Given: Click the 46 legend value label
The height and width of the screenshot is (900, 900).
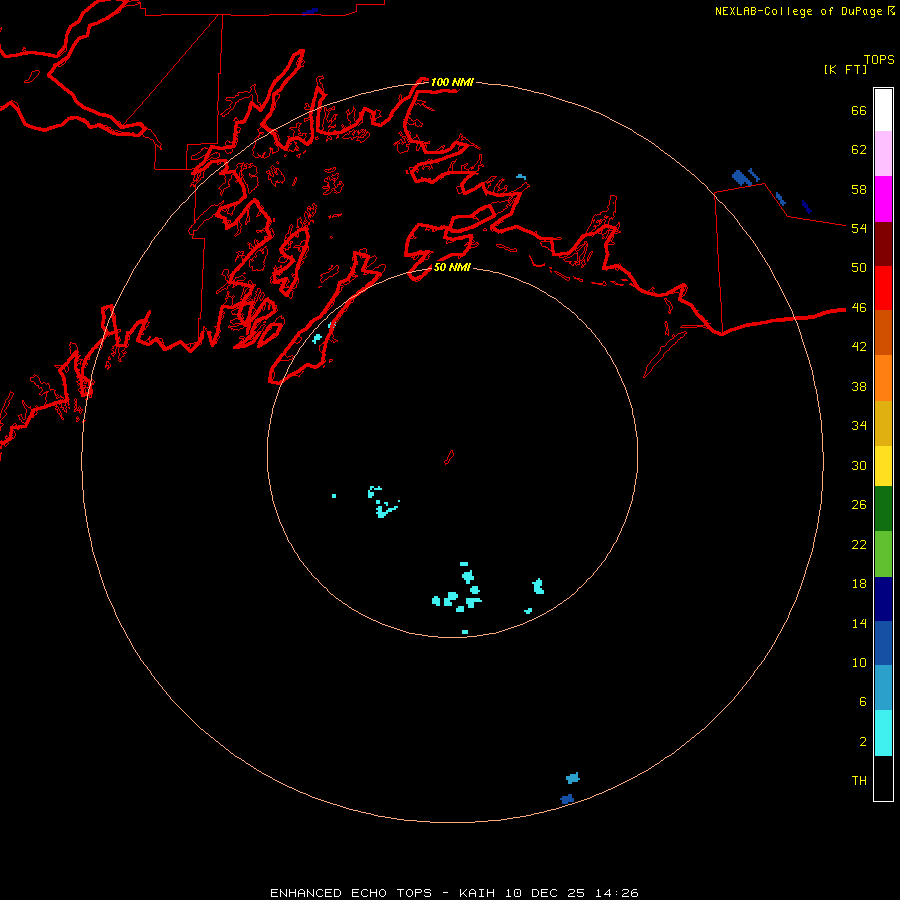Looking at the screenshot, I should 859,308.
